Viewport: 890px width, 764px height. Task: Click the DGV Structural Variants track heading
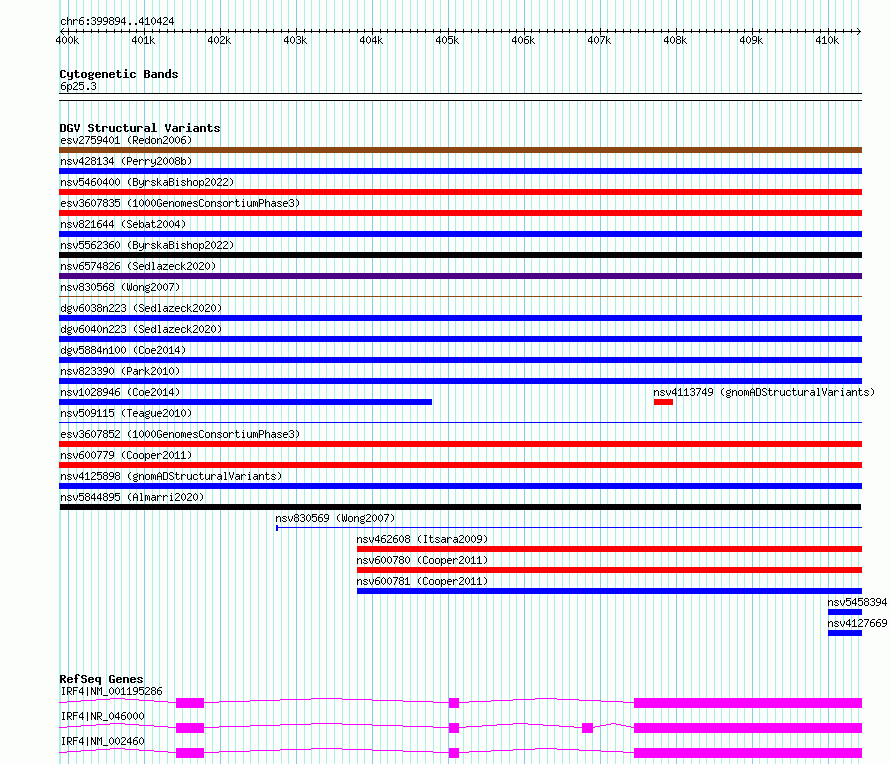point(140,128)
